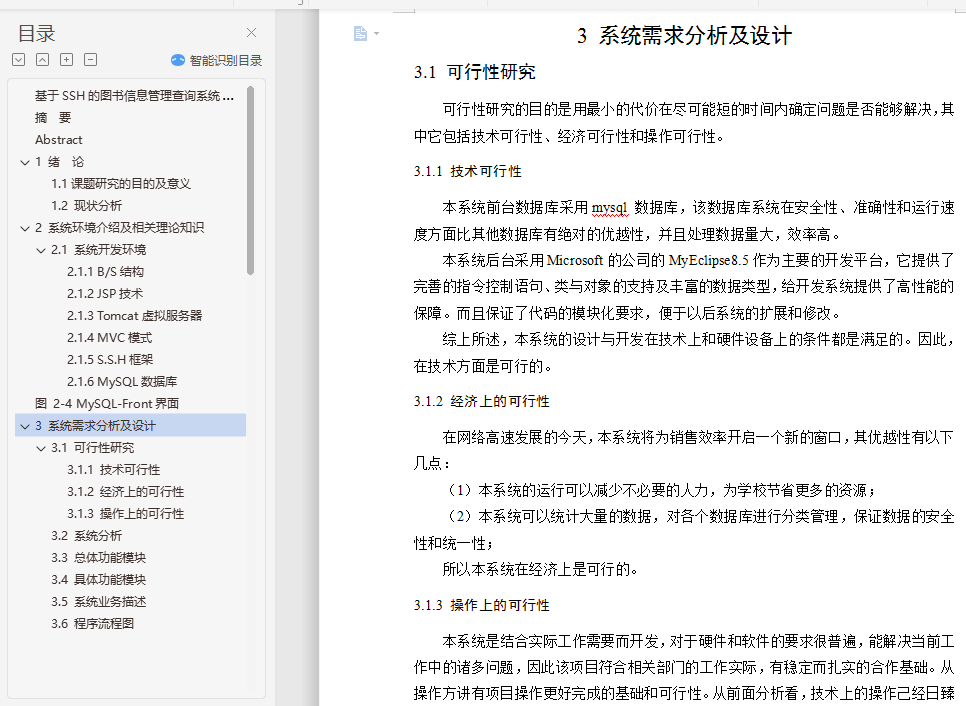Image resolution: width=966 pixels, height=706 pixels.
Task: Jump to the '摘 要' heading
Action: [x=53, y=118]
